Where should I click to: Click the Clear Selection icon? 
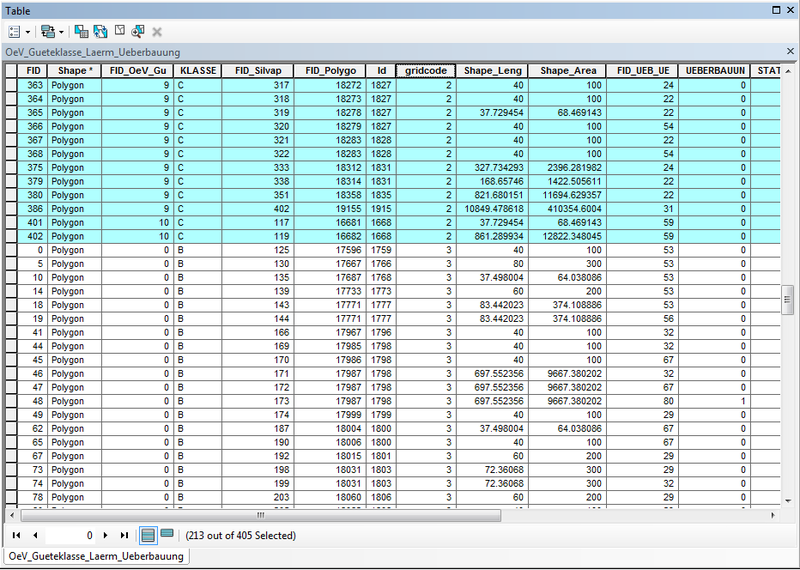click(x=119, y=32)
